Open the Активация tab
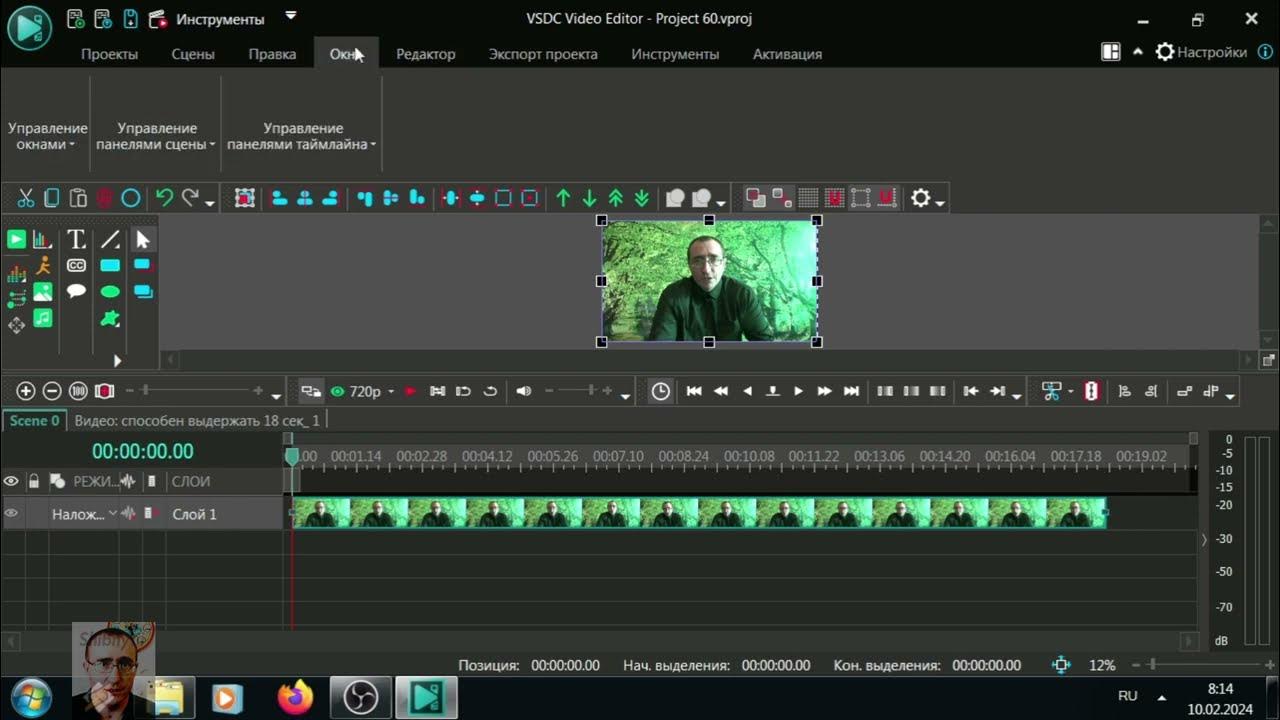The width and height of the screenshot is (1280, 720). pos(787,54)
